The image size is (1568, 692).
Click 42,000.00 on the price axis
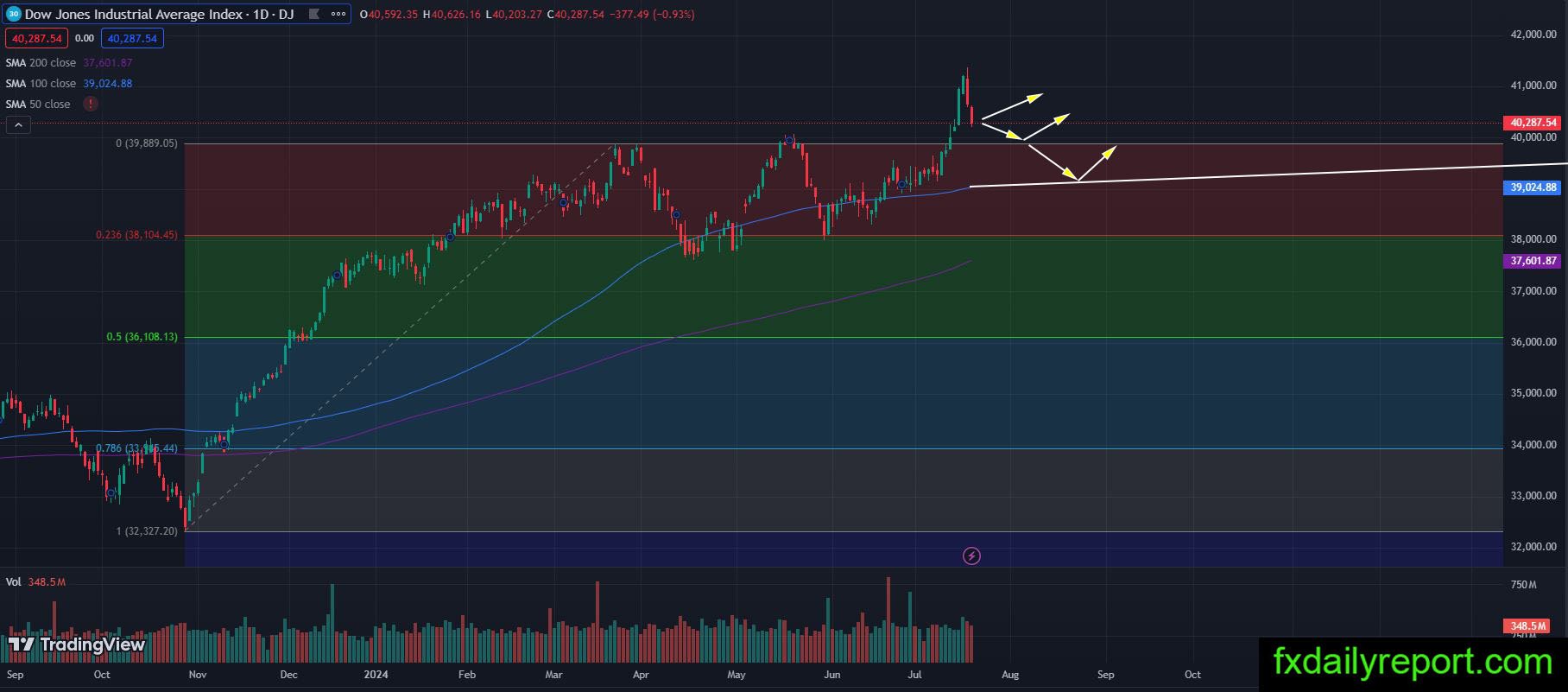point(1533,35)
